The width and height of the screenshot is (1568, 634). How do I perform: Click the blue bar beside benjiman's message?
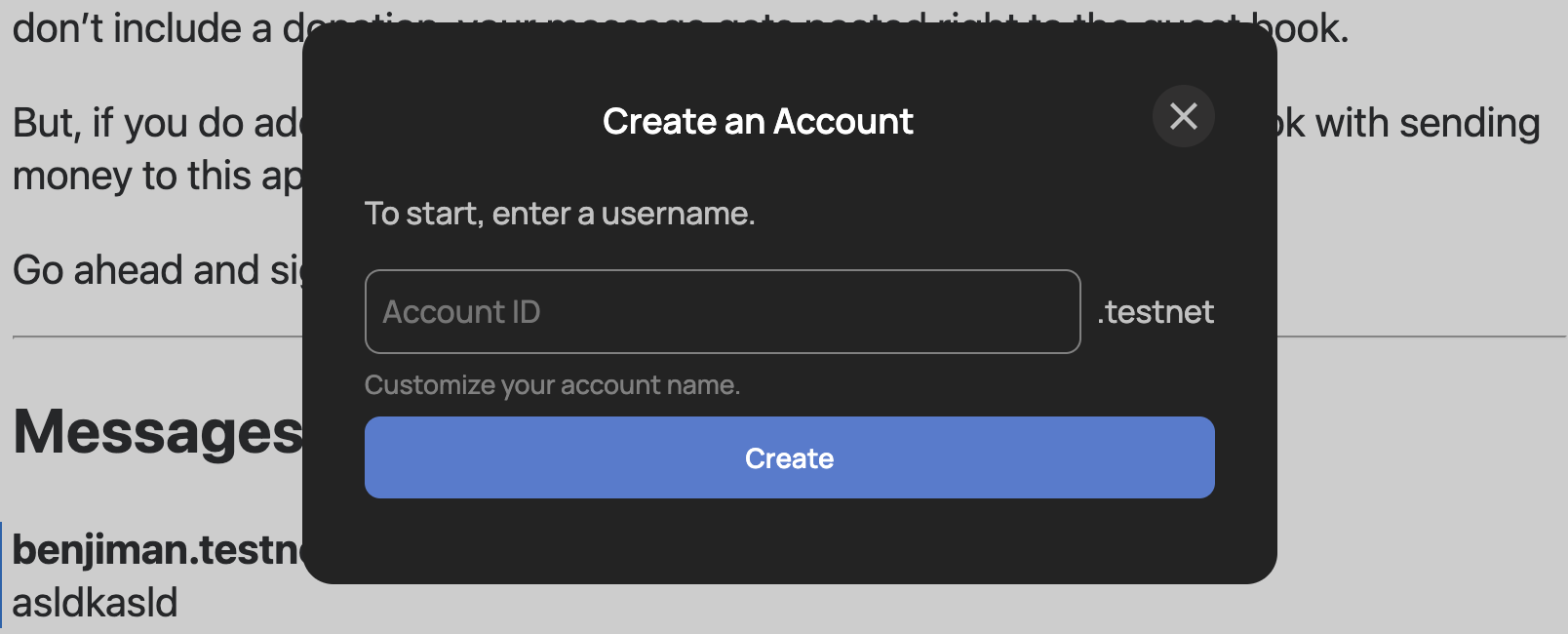click(x=2, y=575)
